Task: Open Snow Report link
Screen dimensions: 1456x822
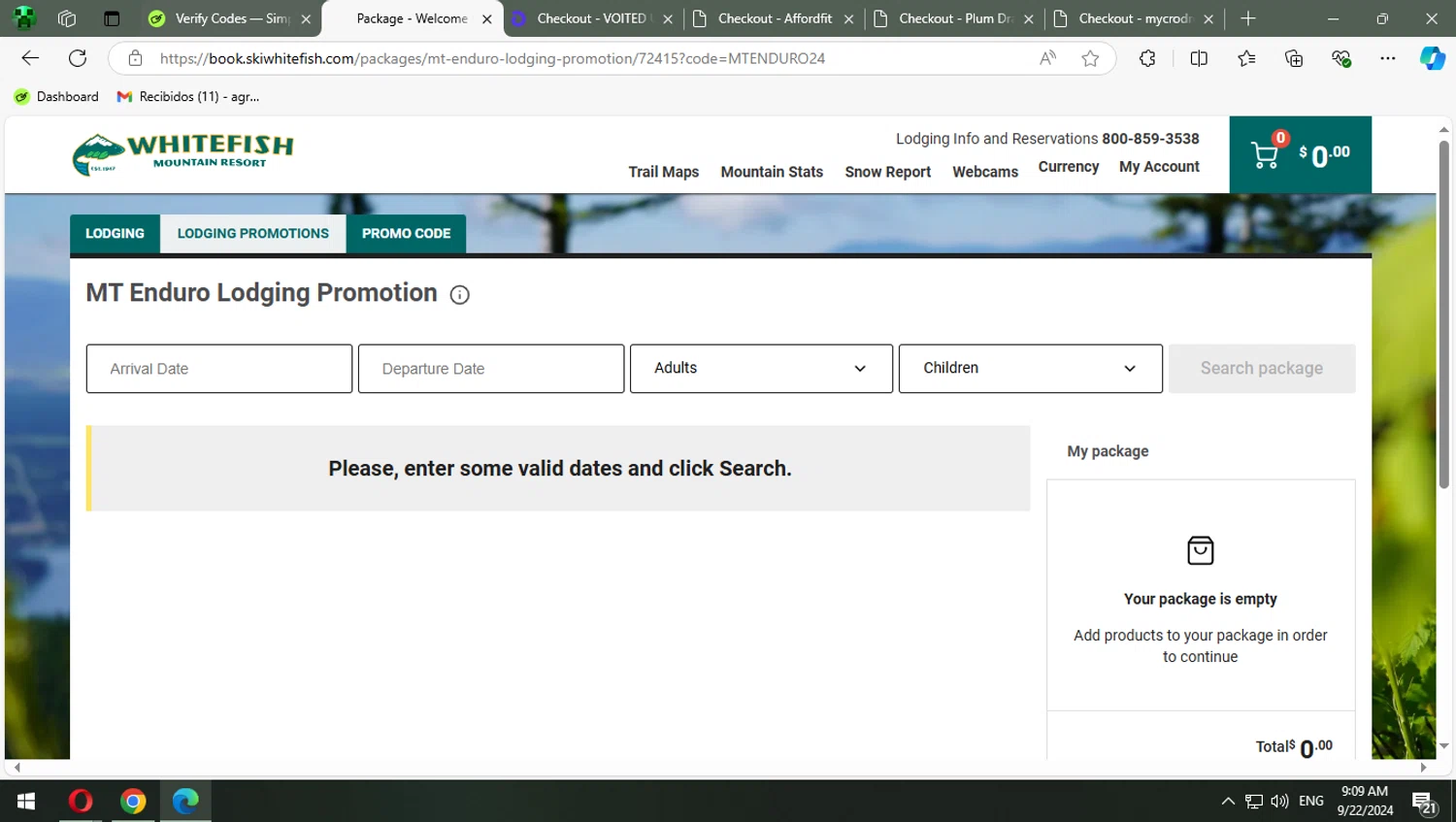Action: point(887,172)
